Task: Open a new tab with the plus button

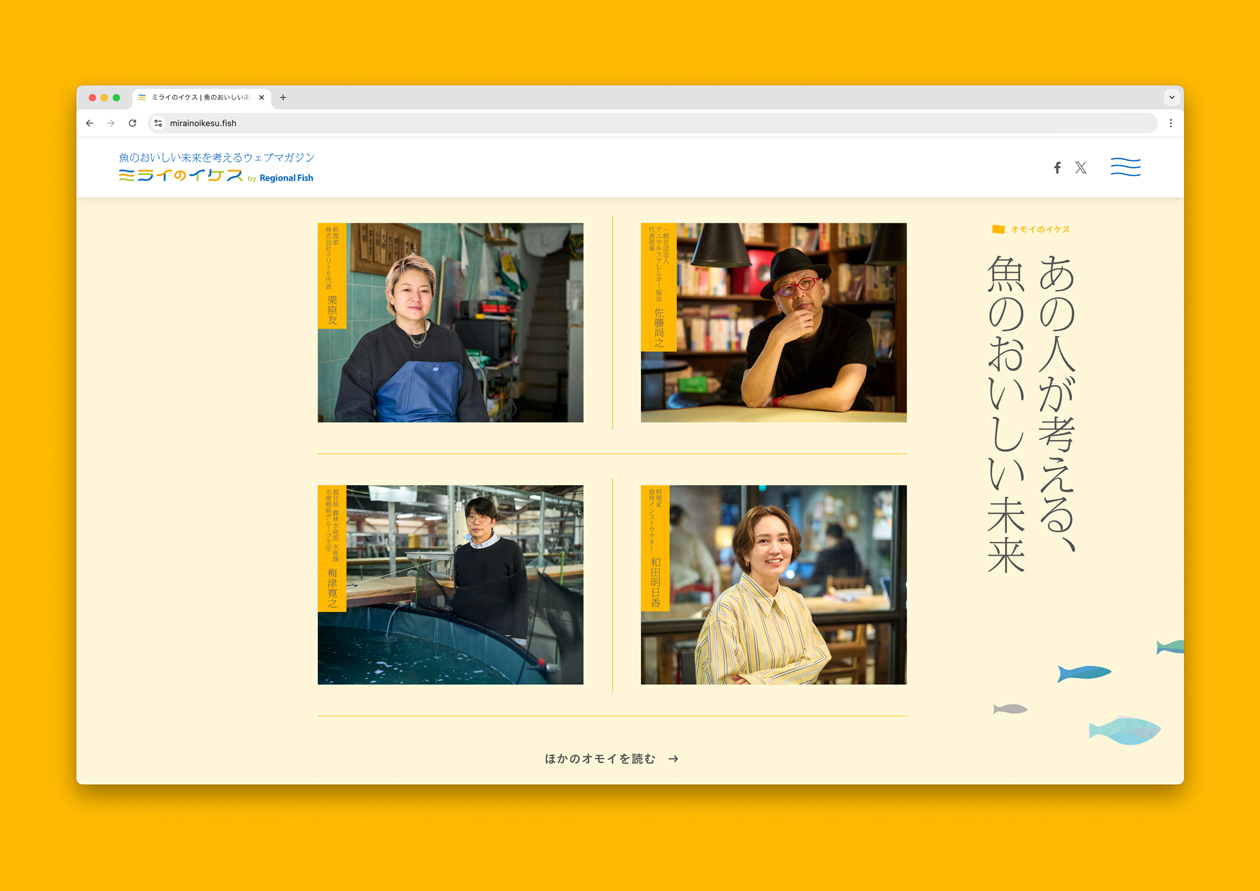Action: point(283,98)
